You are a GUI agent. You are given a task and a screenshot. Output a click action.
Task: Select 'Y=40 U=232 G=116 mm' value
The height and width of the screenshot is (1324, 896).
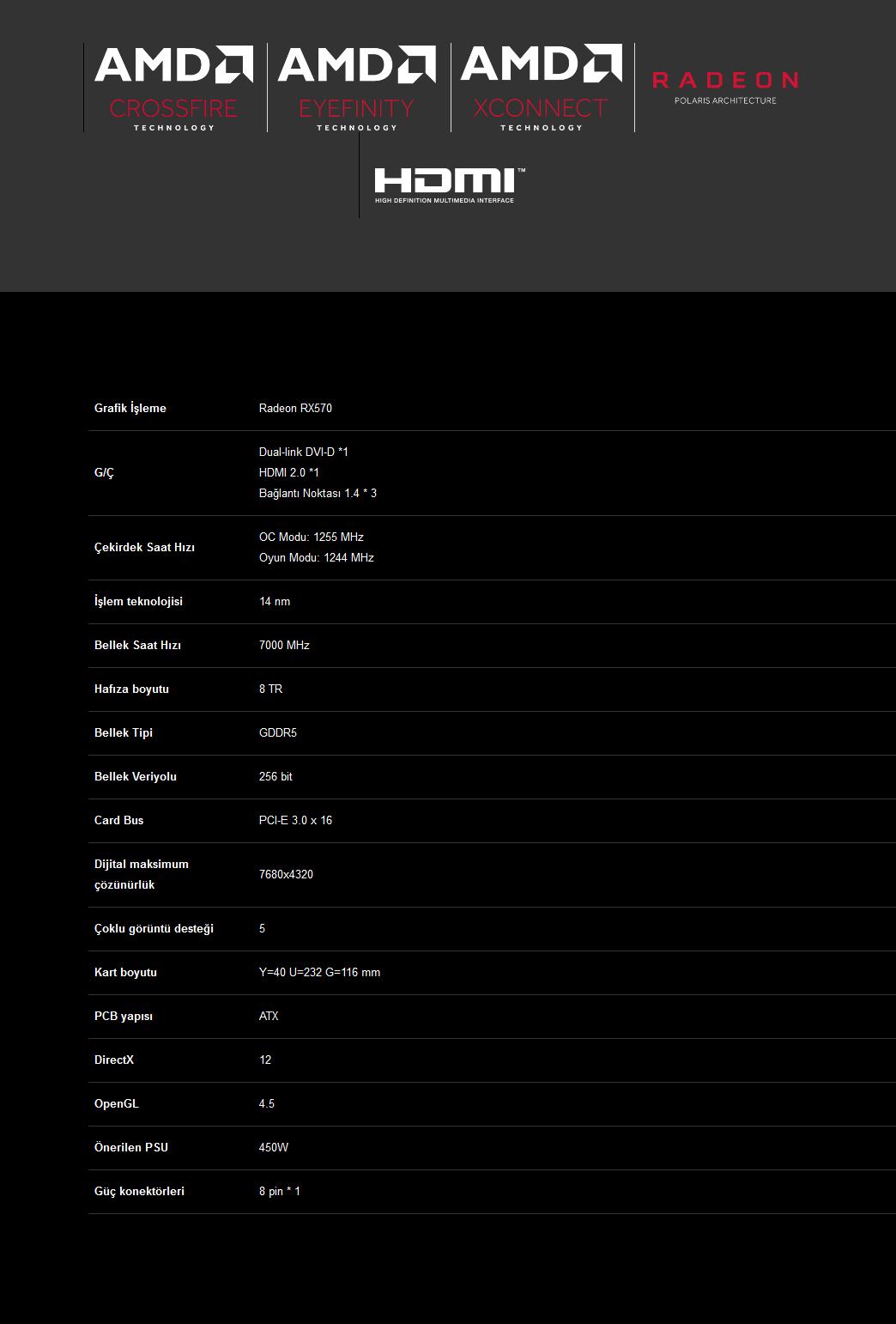click(319, 972)
